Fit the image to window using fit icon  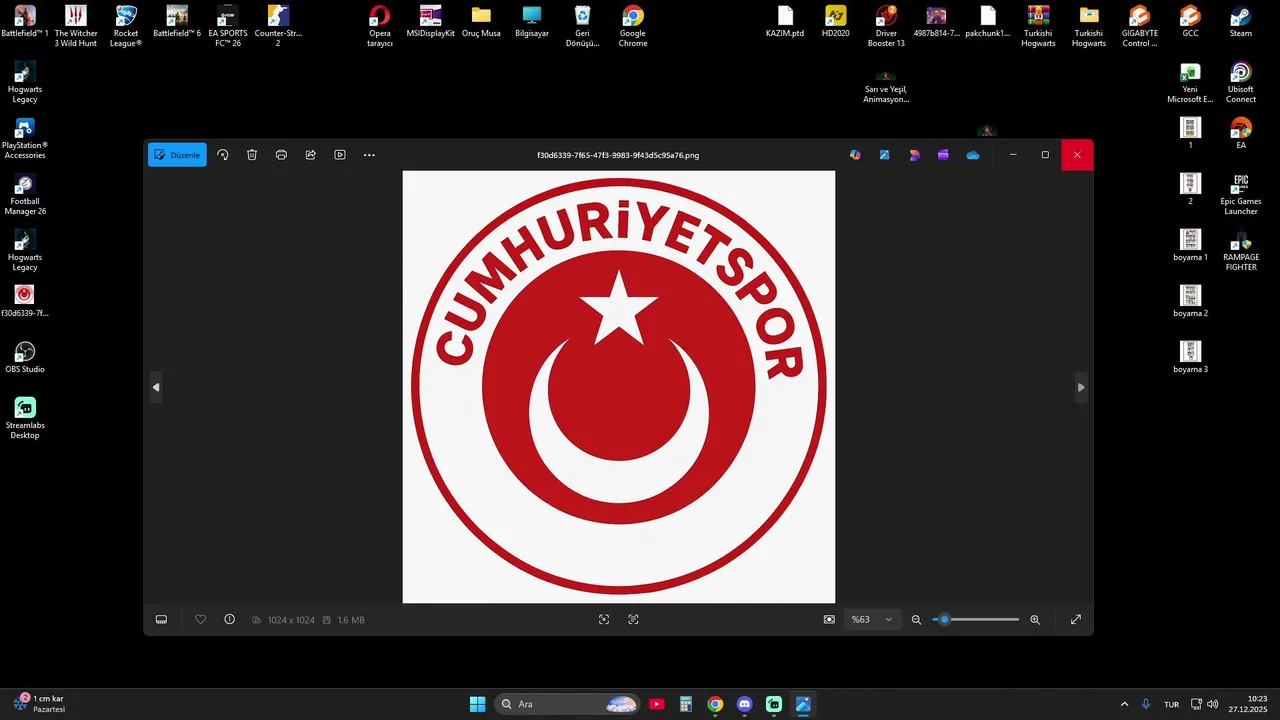[x=829, y=620]
